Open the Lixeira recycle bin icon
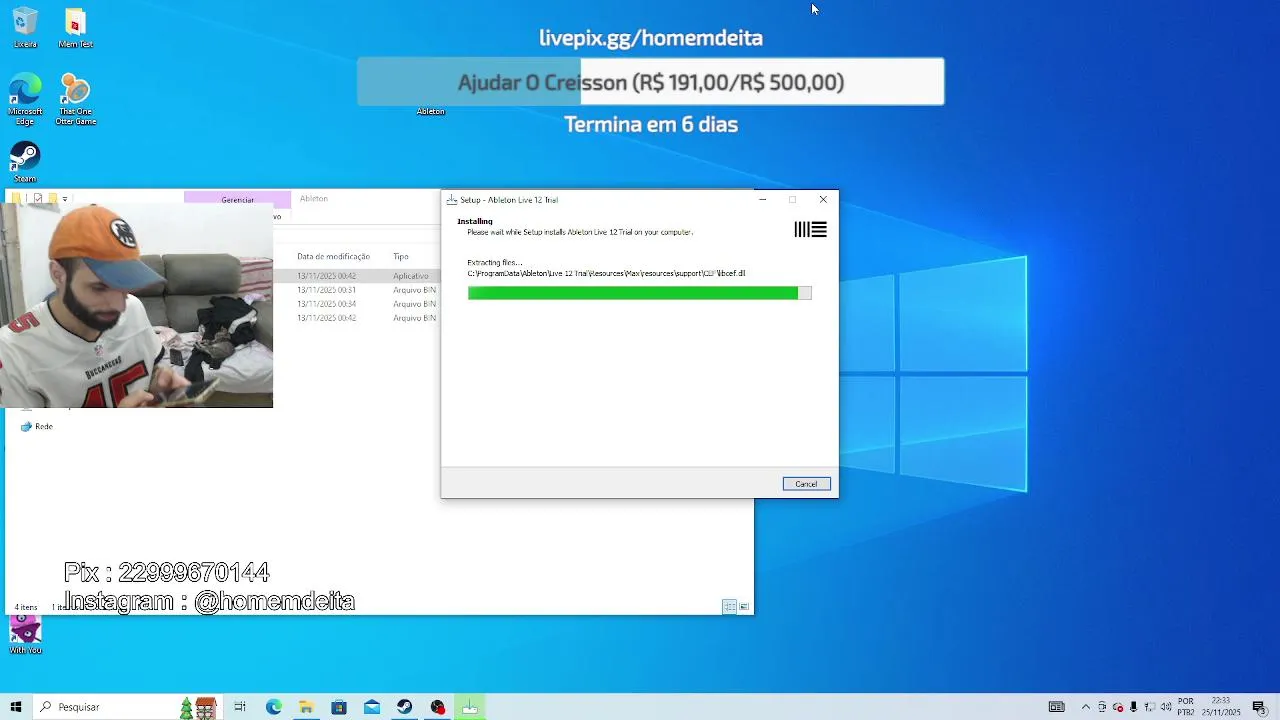The width and height of the screenshot is (1280, 720). (25, 28)
